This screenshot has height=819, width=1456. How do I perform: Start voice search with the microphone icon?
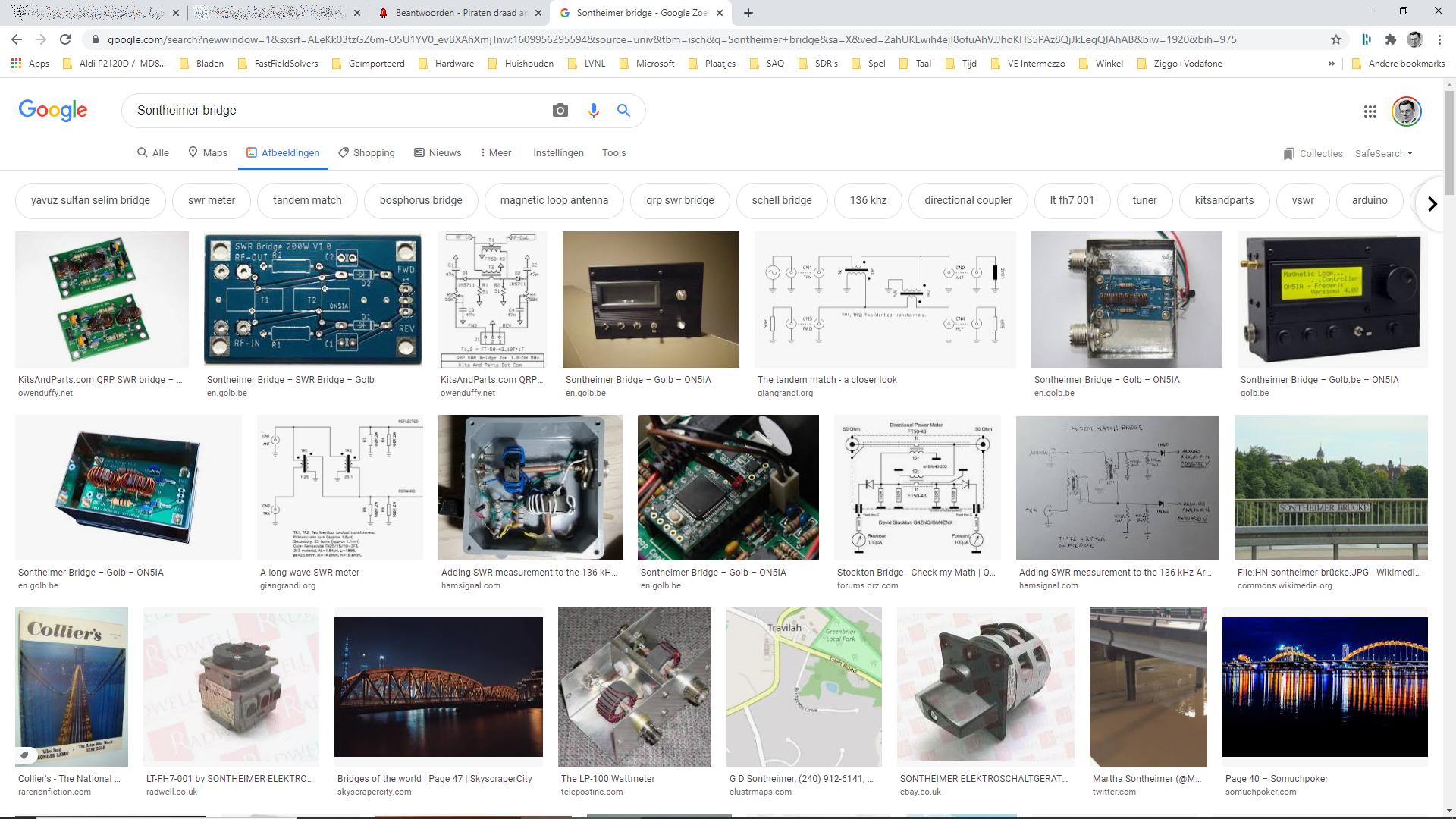click(x=594, y=111)
